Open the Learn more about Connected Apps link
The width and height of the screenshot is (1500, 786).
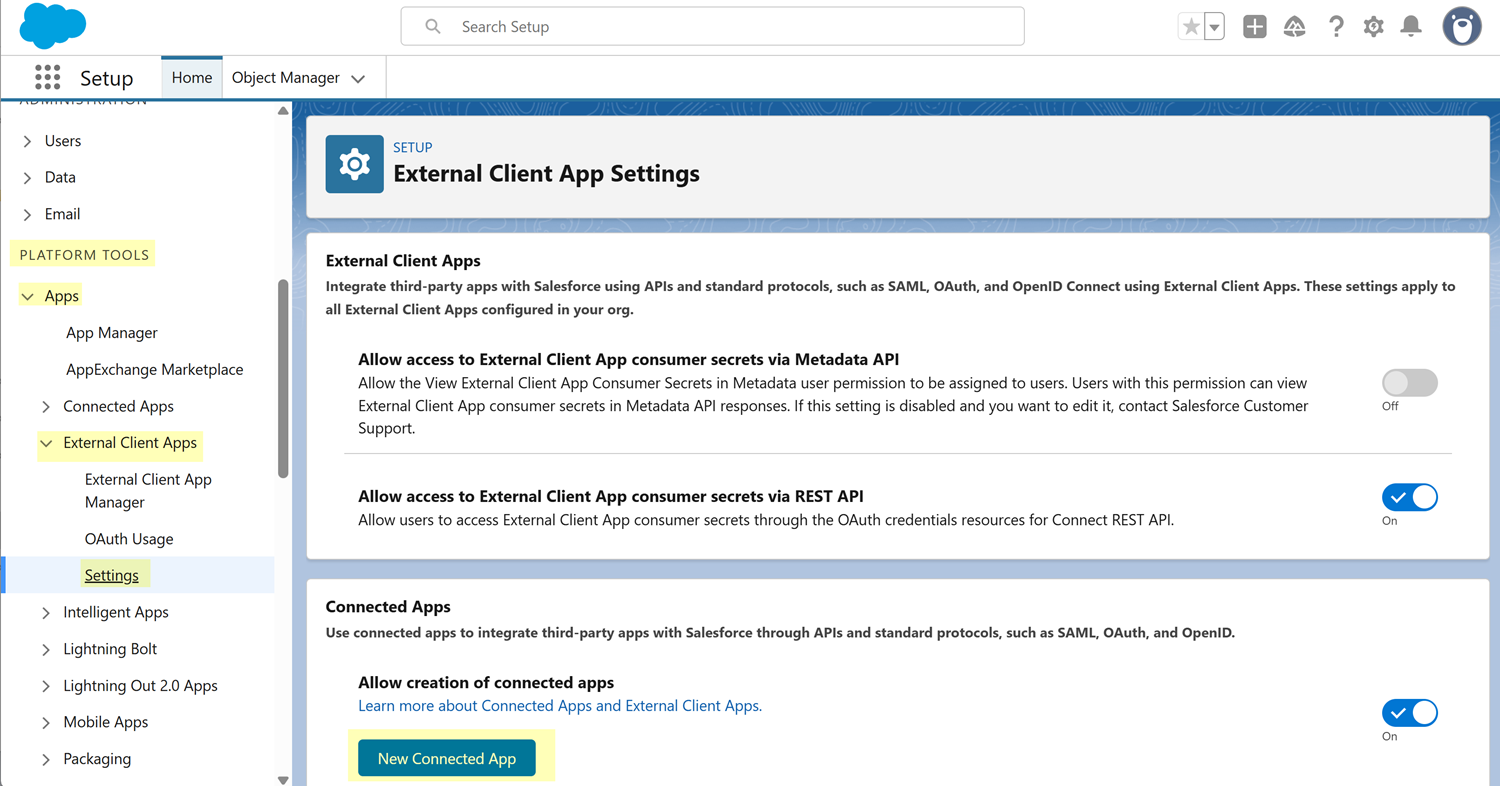[x=560, y=706]
